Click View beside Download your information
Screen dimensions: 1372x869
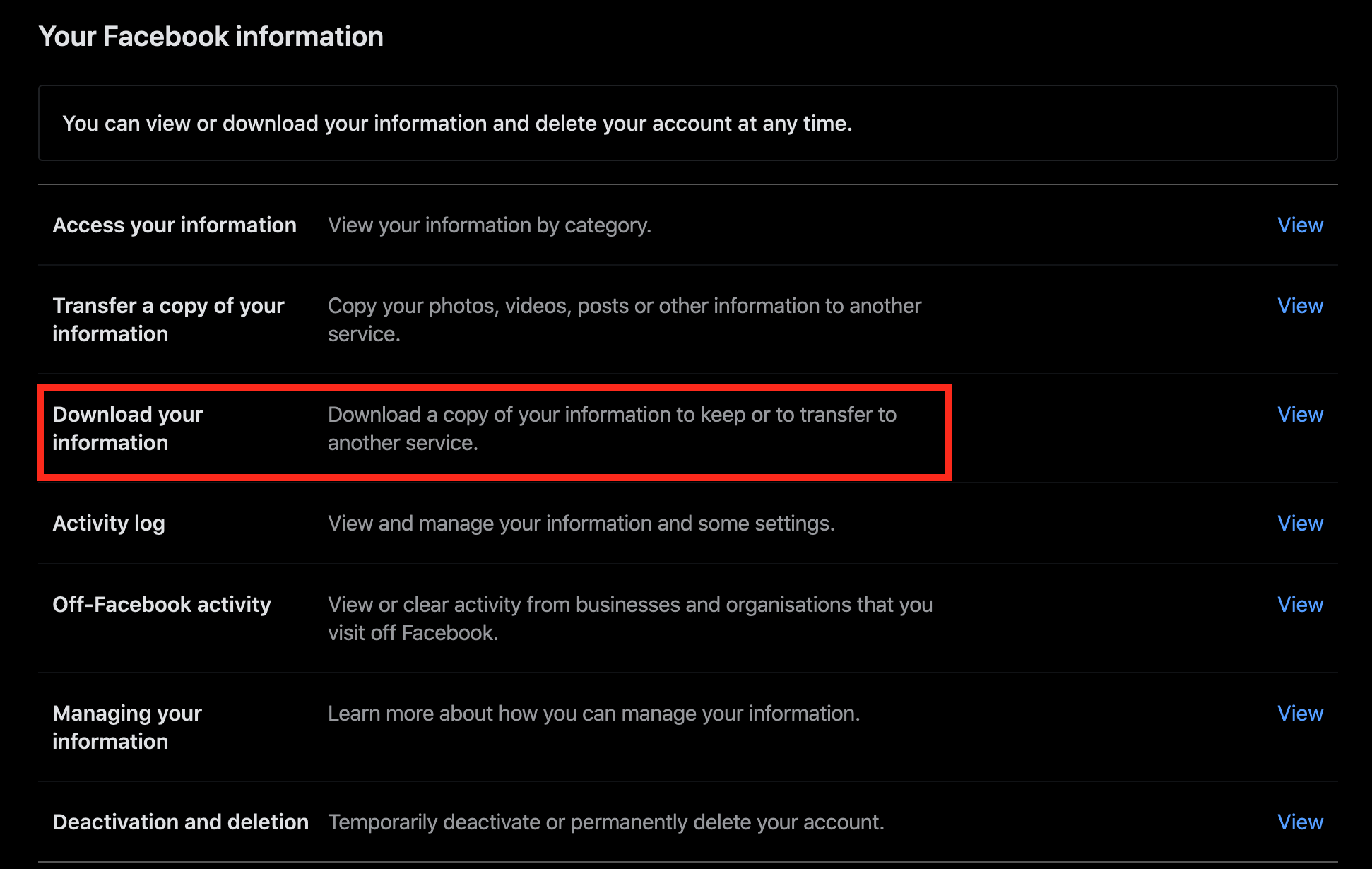(x=1300, y=414)
